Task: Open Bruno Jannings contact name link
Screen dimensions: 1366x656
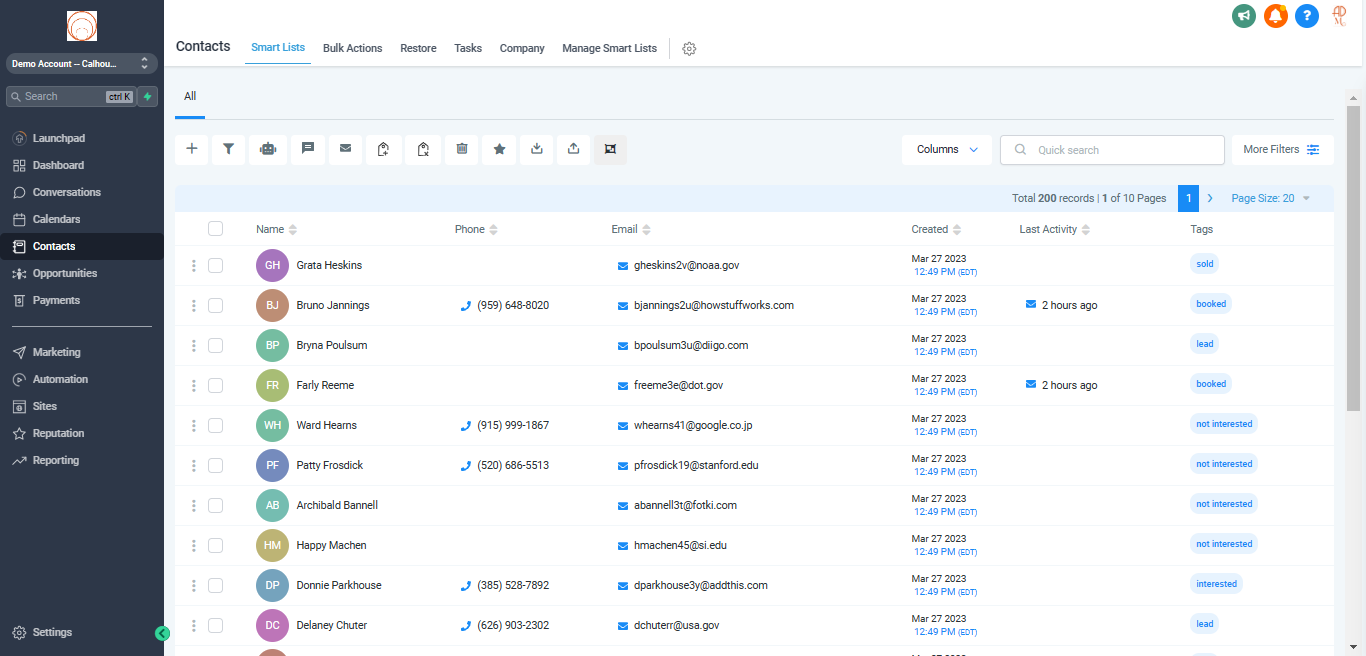Action: point(333,305)
